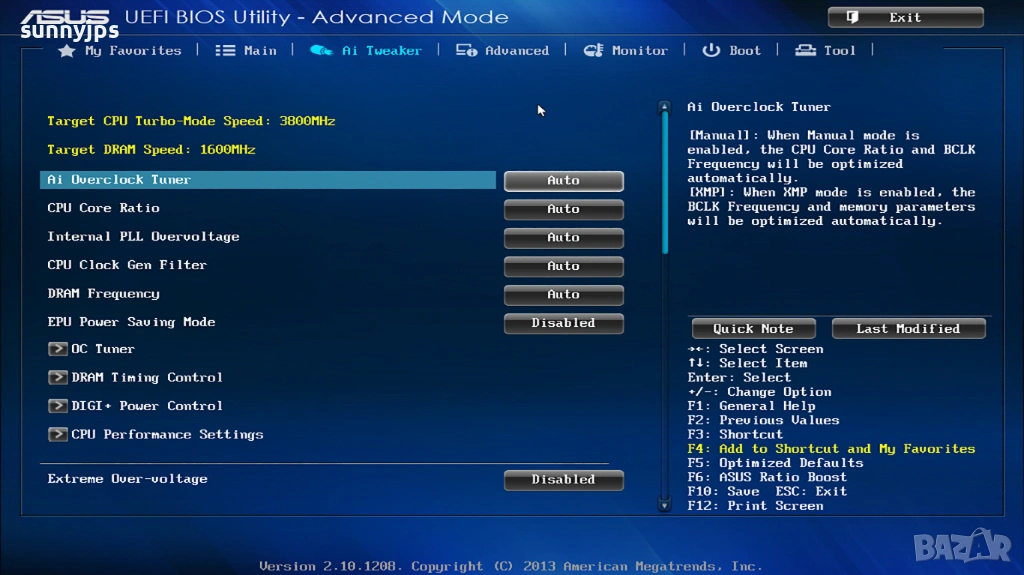Viewport: 1024px width, 575px height.
Task: Click the Ai Tweaker tab icon
Action: tap(321, 51)
